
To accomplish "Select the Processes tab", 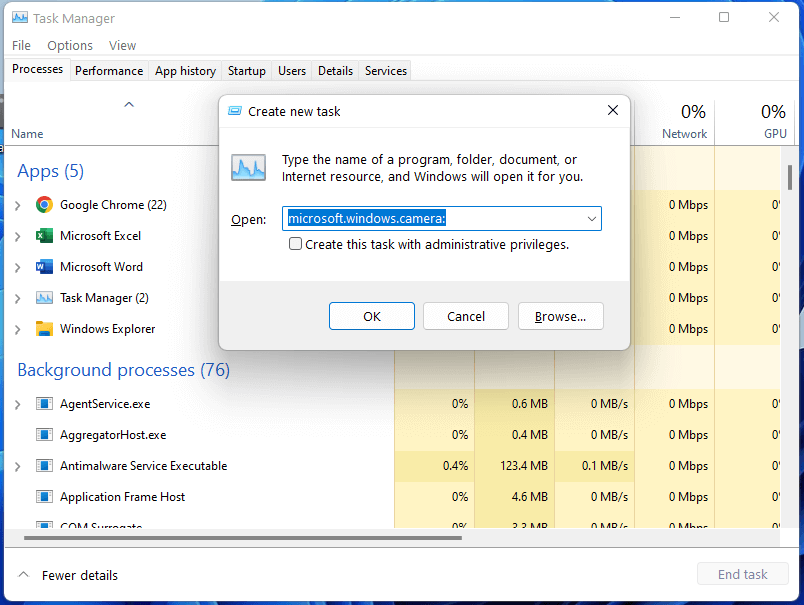I will (37, 69).
